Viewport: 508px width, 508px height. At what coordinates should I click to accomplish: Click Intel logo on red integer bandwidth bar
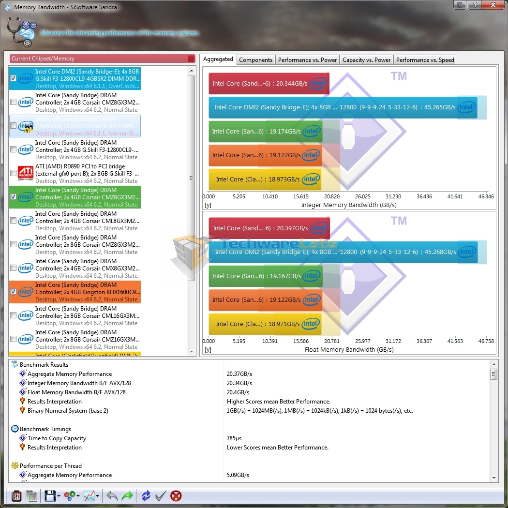pos(318,83)
